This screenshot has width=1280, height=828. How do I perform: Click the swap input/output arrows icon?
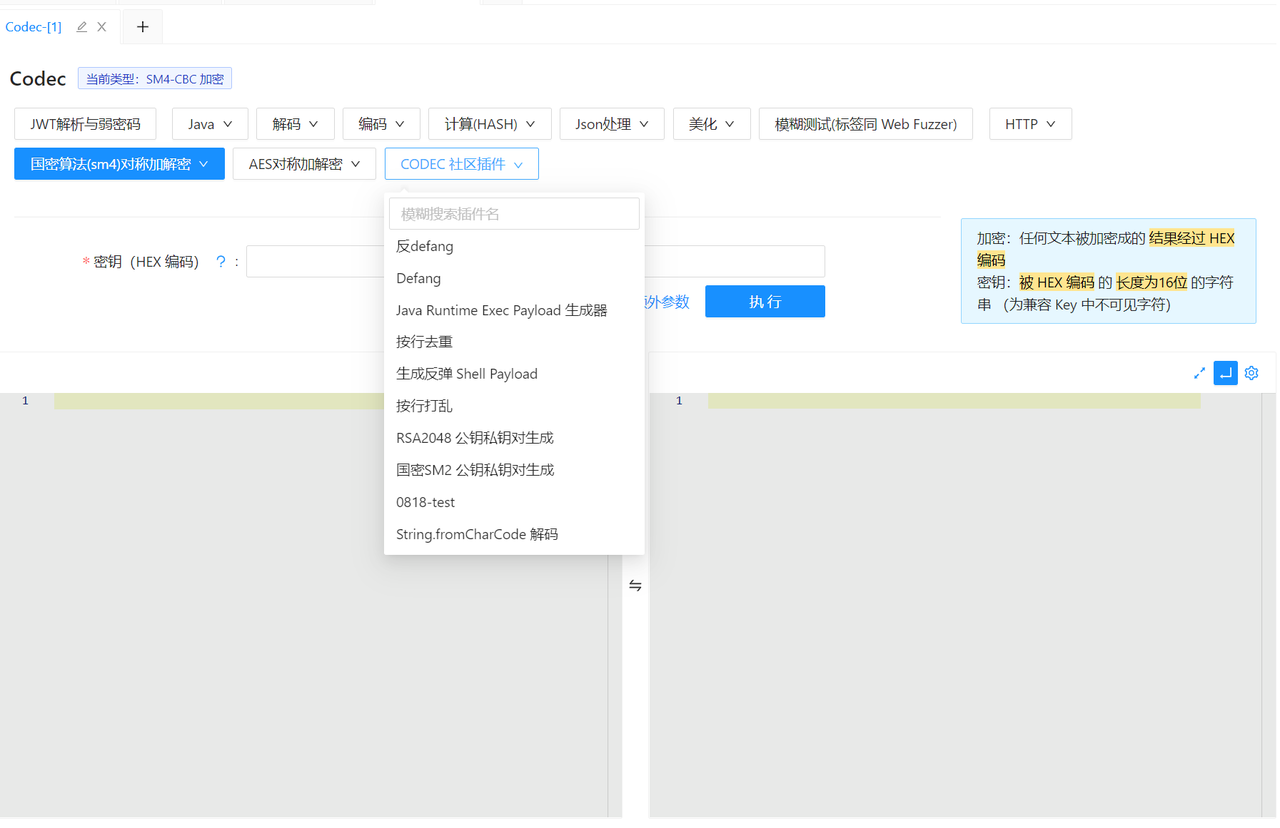(x=635, y=586)
